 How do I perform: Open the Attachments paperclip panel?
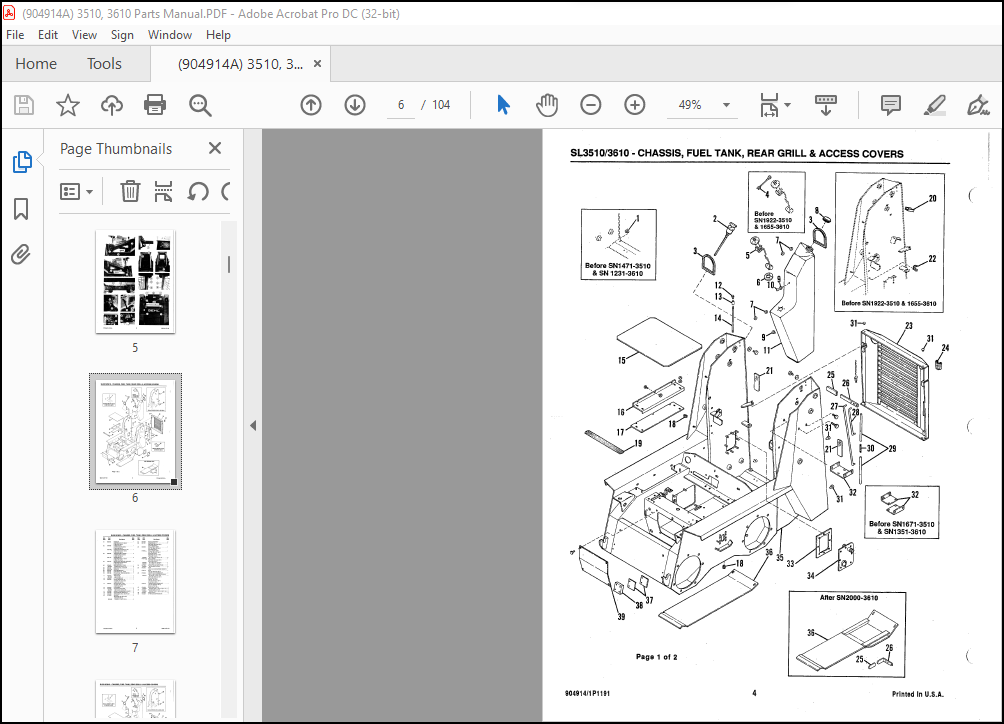coord(21,254)
